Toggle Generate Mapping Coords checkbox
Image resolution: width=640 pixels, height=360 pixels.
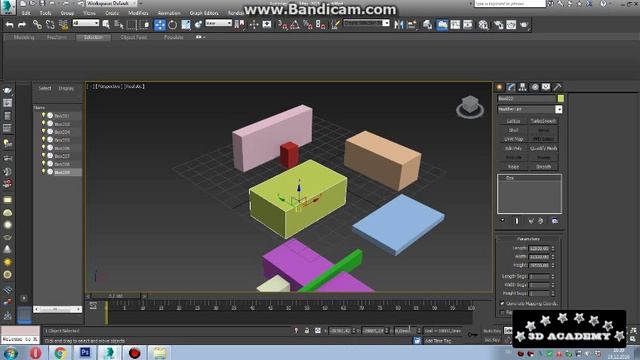pyautogui.click(x=502, y=304)
